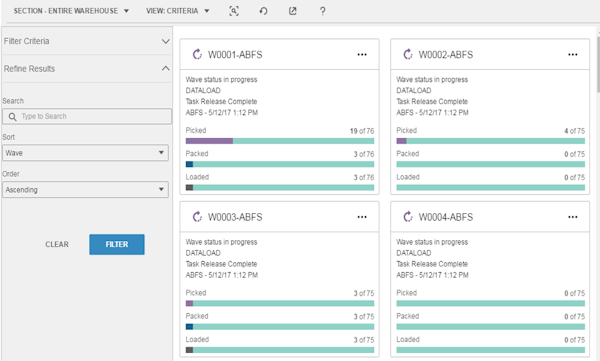
Task: Open the three-dot menu for W0004-ABFS
Action: tap(573, 217)
